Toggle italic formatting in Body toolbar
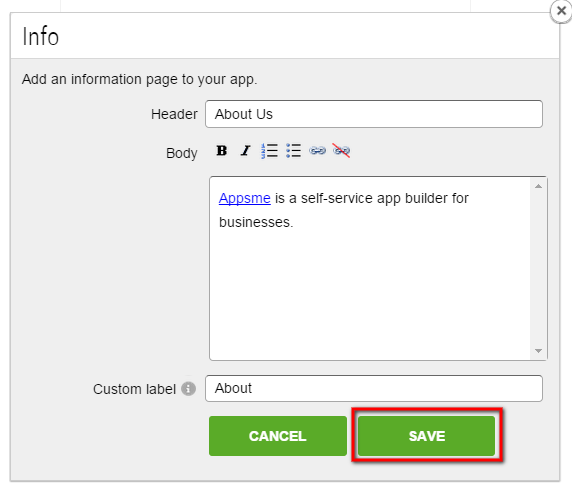Screen dimensions: 572x494 pyautogui.click(x=246, y=151)
